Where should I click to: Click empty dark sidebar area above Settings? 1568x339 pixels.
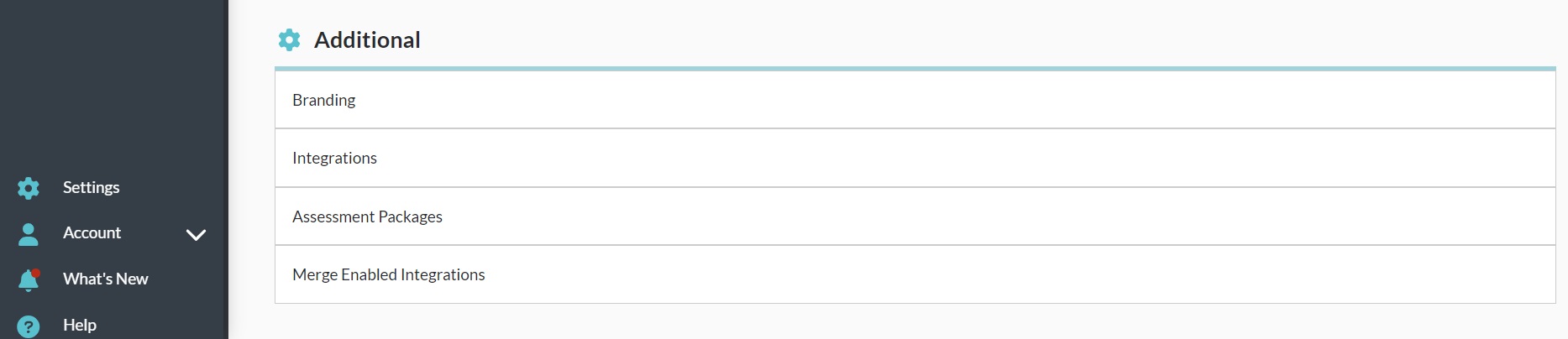(113, 84)
